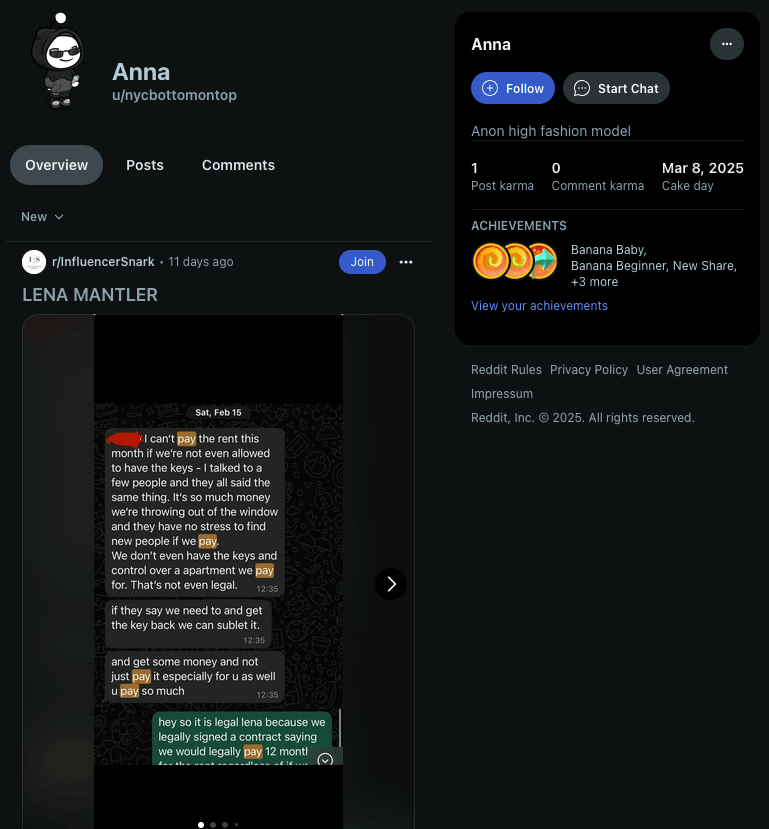This screenshot has height=829, width=769.
Task: Switch to the Comments tab
Action: 238,165
